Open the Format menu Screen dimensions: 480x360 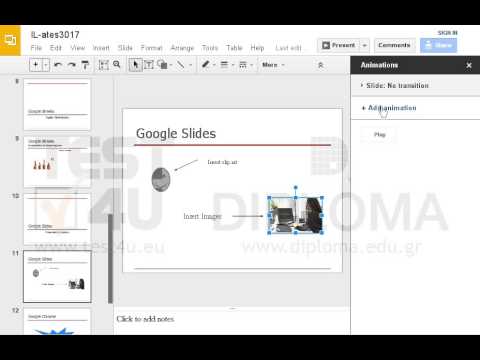[151, 48]
